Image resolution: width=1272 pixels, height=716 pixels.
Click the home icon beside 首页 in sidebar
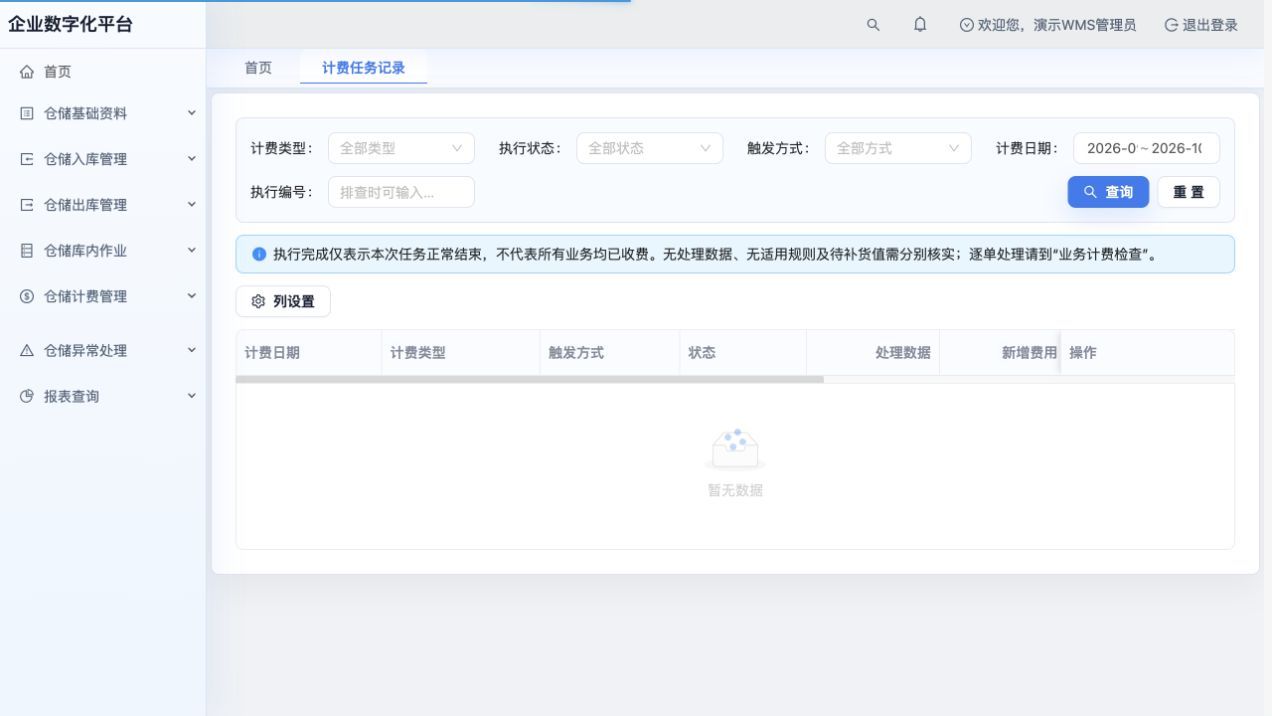coord(27,72)
